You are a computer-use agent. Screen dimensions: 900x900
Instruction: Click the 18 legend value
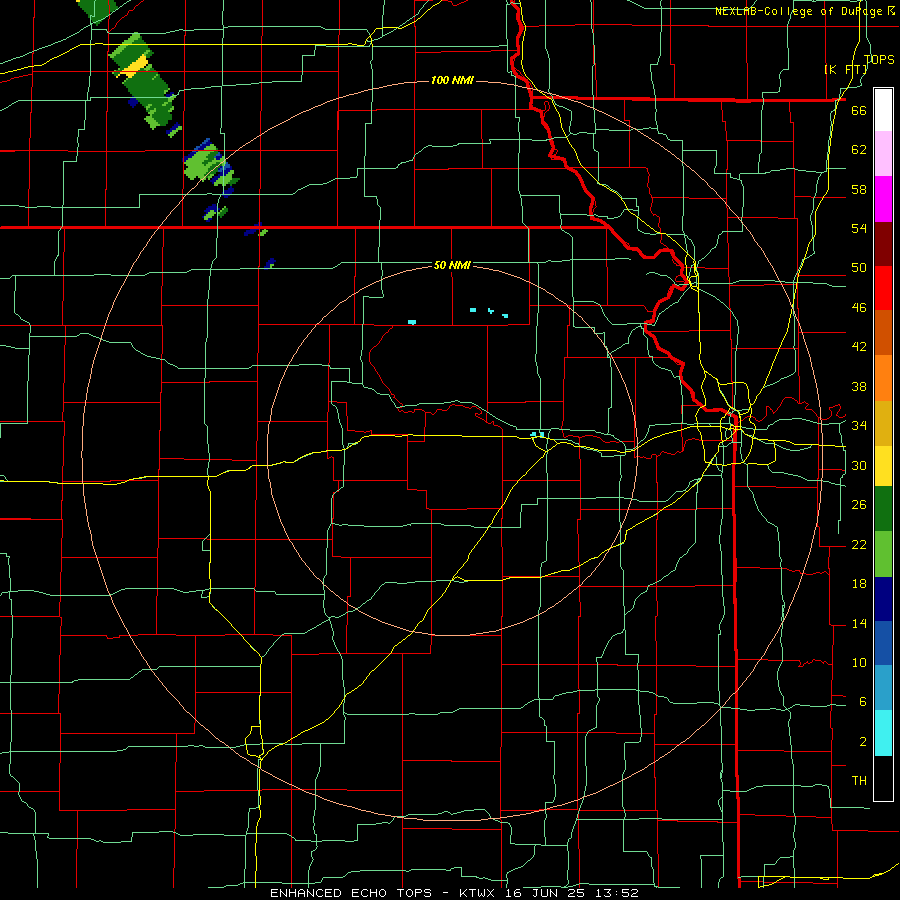click(859, 584)
